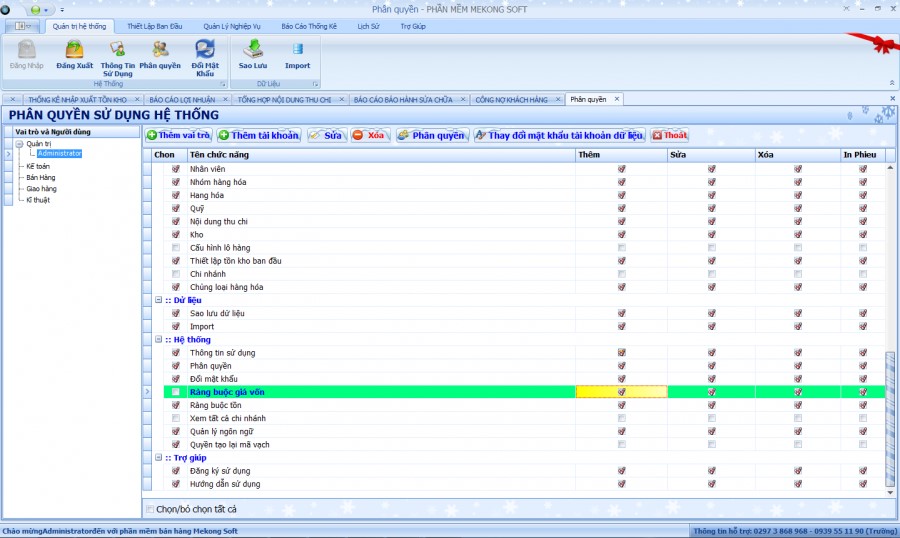
Task: Click the application orb at top-left
Action: pyautogui.click(x=5, y=9)
